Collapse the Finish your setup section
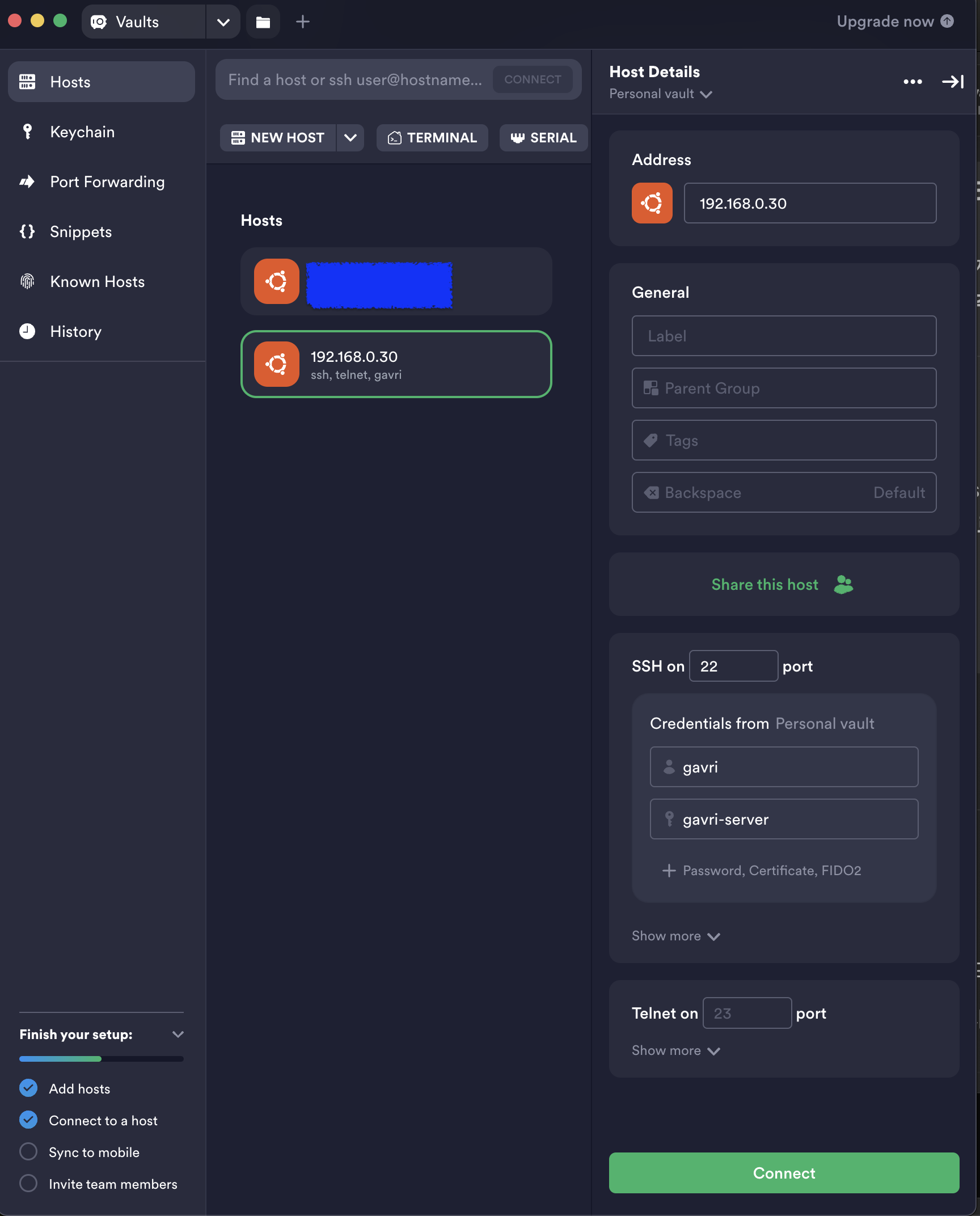 tap(178, 1035)
